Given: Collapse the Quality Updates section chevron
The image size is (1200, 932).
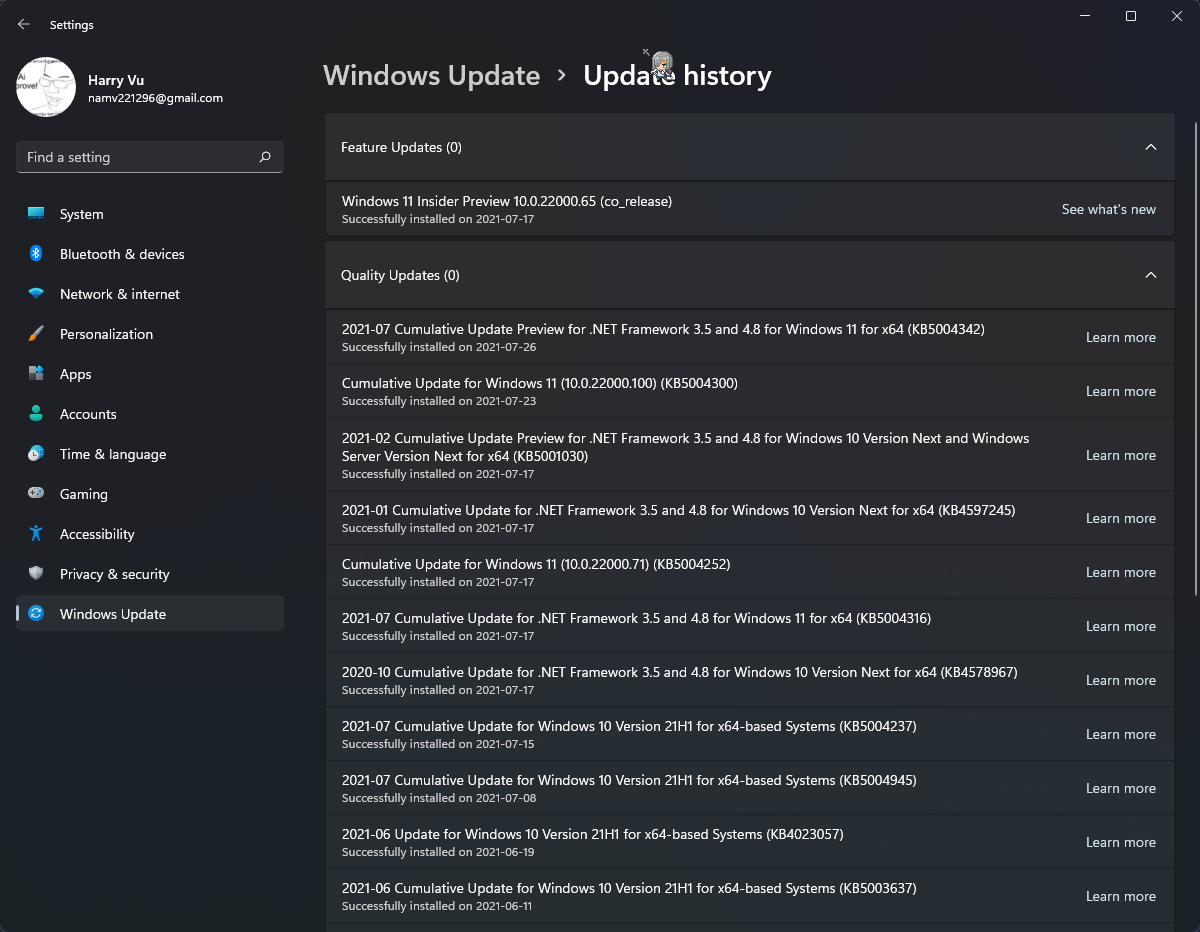Looking at the screenshot, I should point(1151,275).
